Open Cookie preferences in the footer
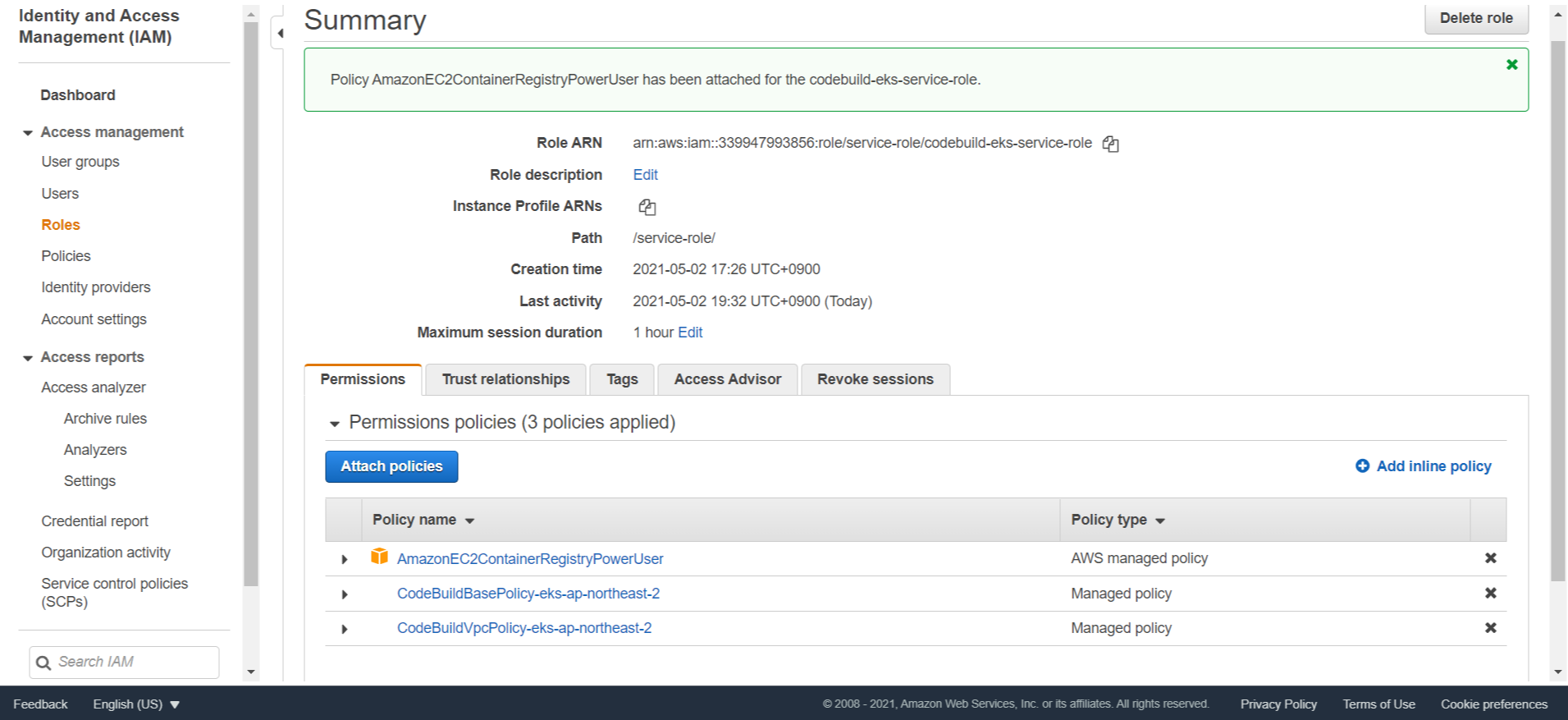 pyautogui.click(x=1494, y=704)
